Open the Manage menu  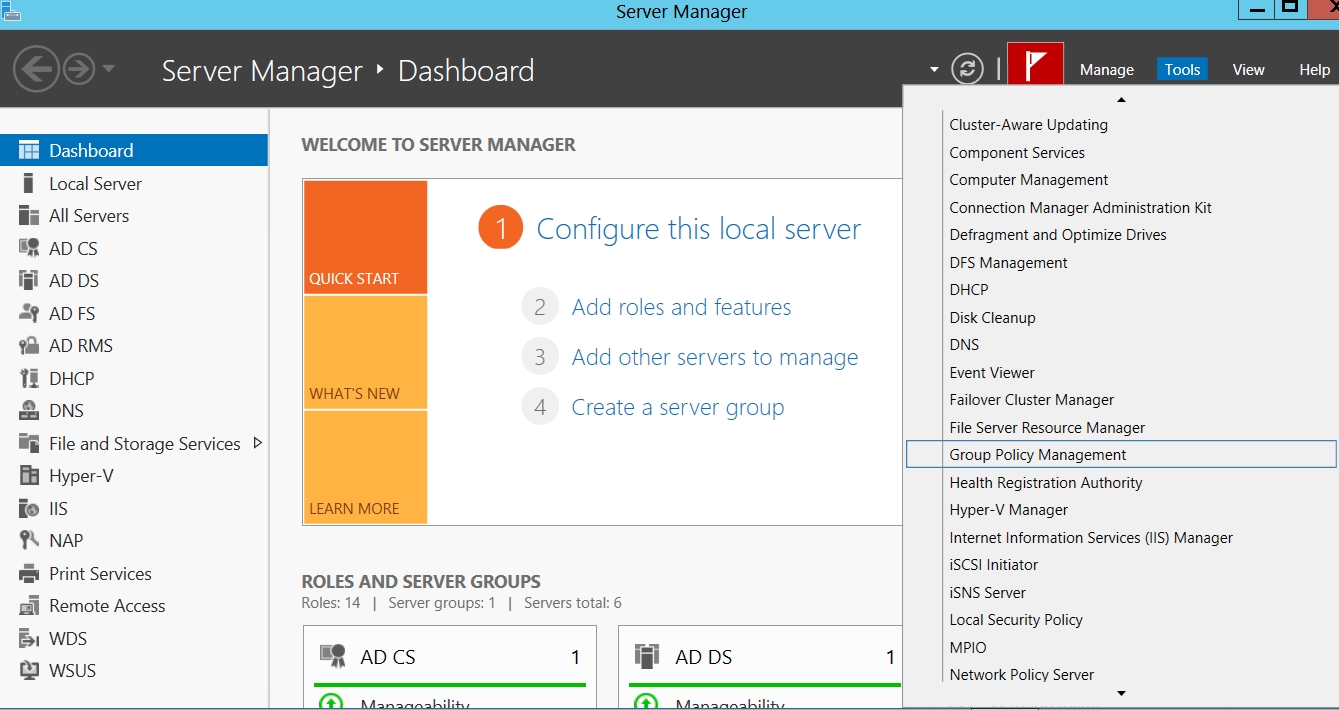click(x=1106, y=70)
